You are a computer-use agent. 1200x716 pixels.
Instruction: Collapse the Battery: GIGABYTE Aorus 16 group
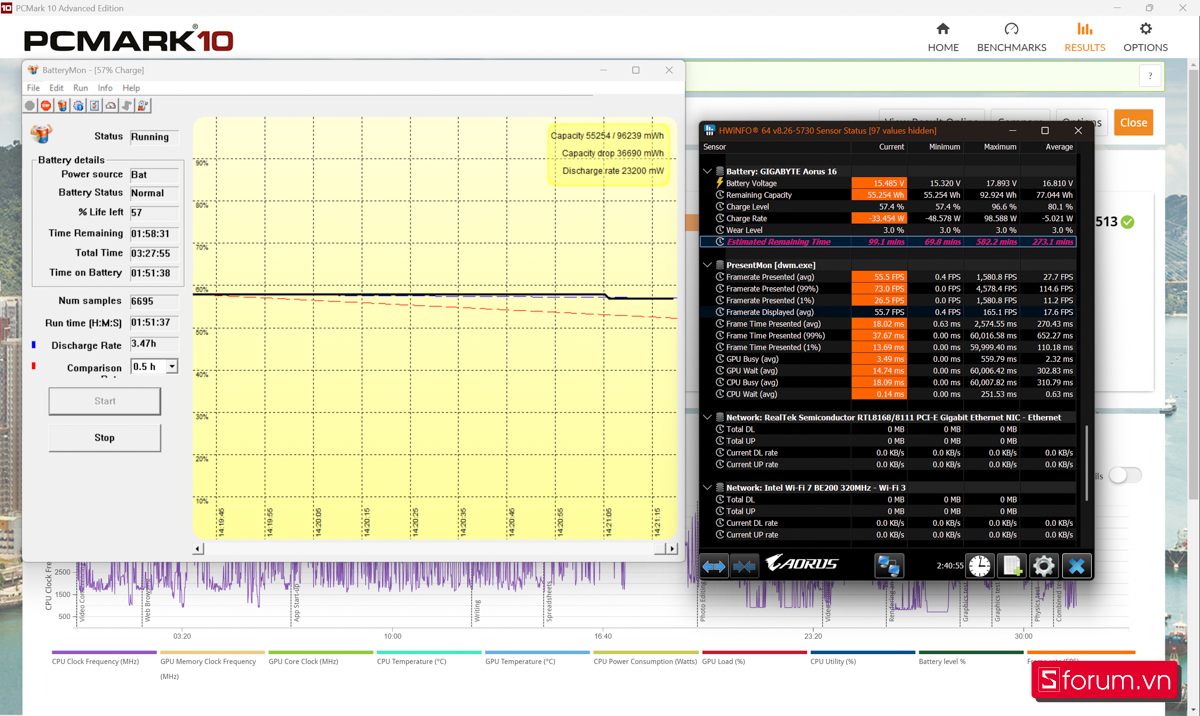[707, 171]
